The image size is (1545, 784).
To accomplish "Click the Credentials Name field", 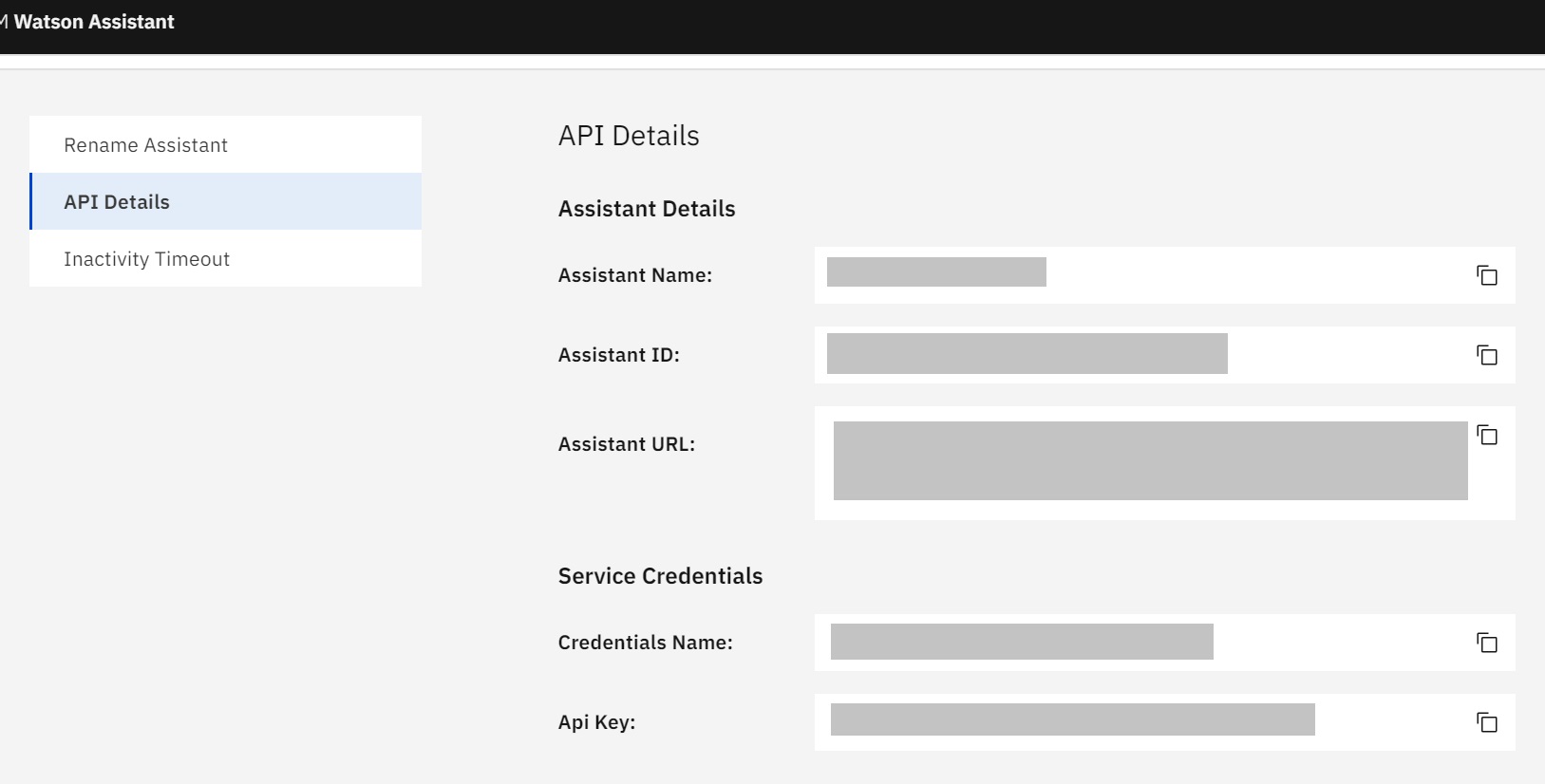I will [x=1164, y=643].
